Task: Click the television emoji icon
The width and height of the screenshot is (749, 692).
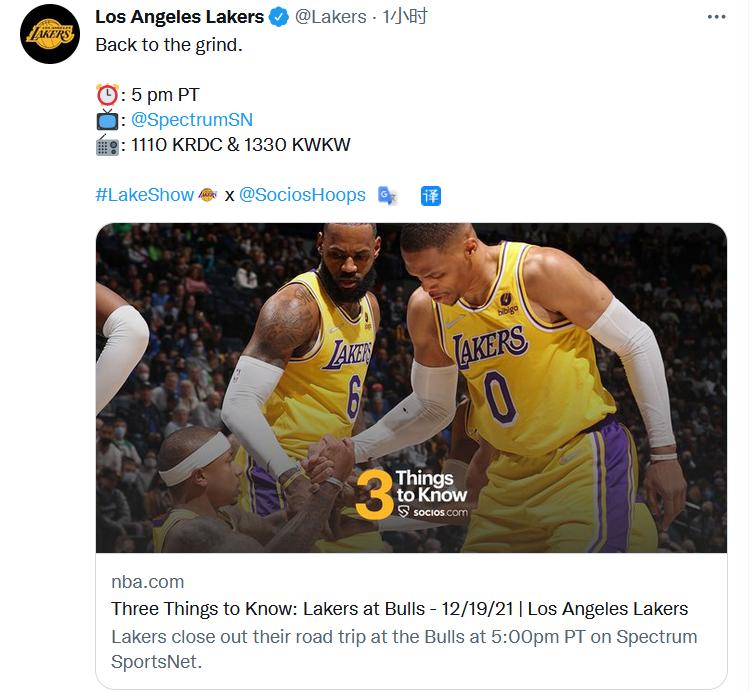Action: (x=107, y=119)
